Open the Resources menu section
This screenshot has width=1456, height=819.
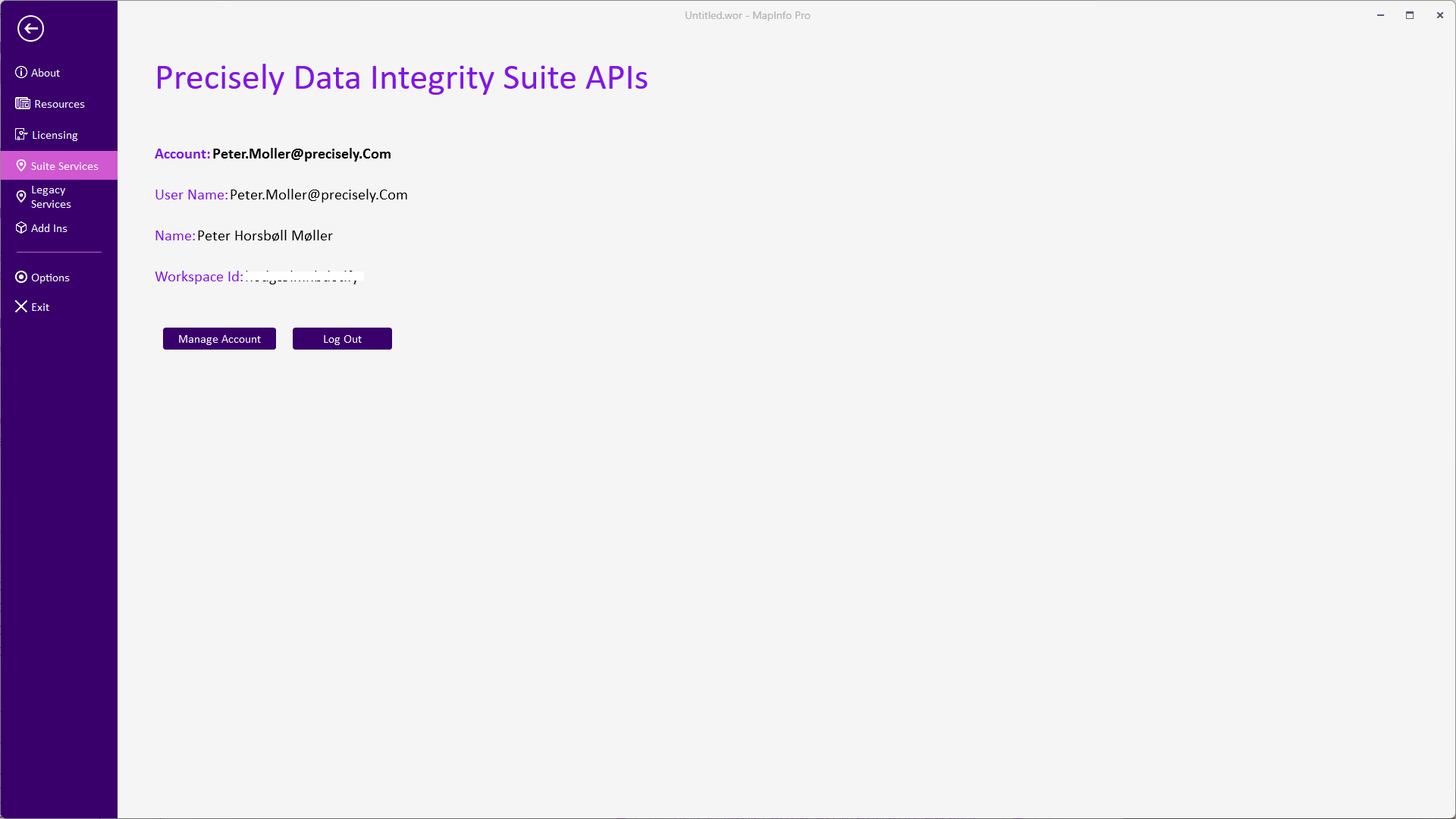pos(59,104)
